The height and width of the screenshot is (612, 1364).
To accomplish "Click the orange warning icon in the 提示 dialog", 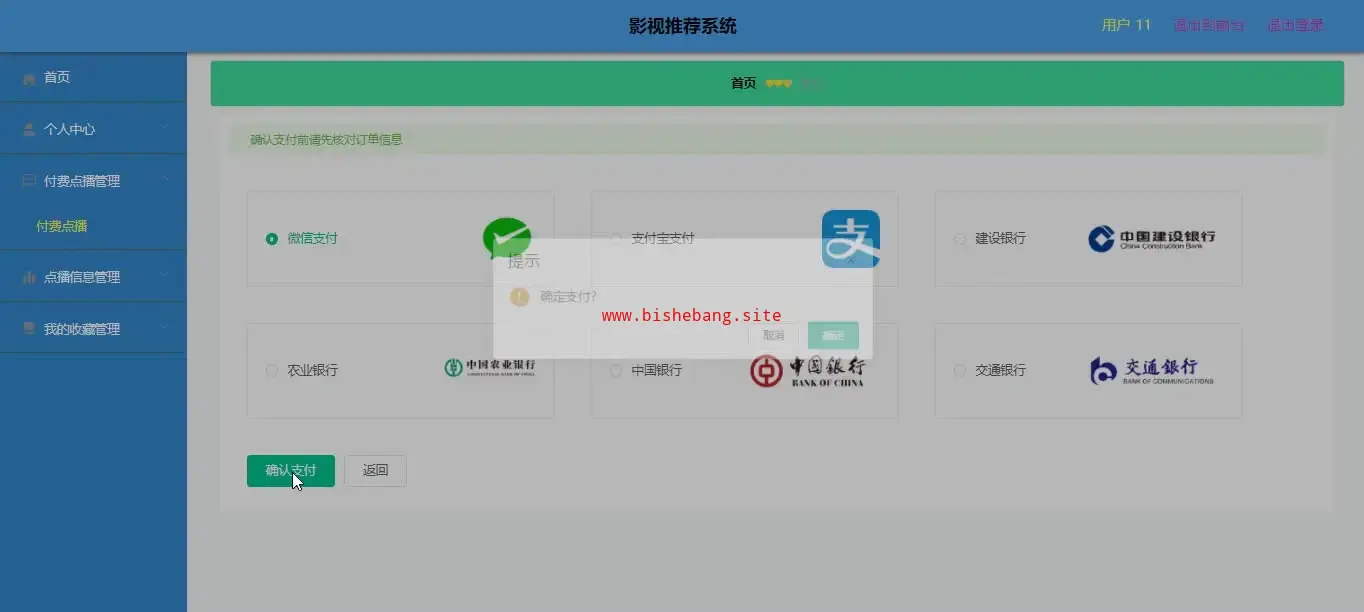I will 519,296.
